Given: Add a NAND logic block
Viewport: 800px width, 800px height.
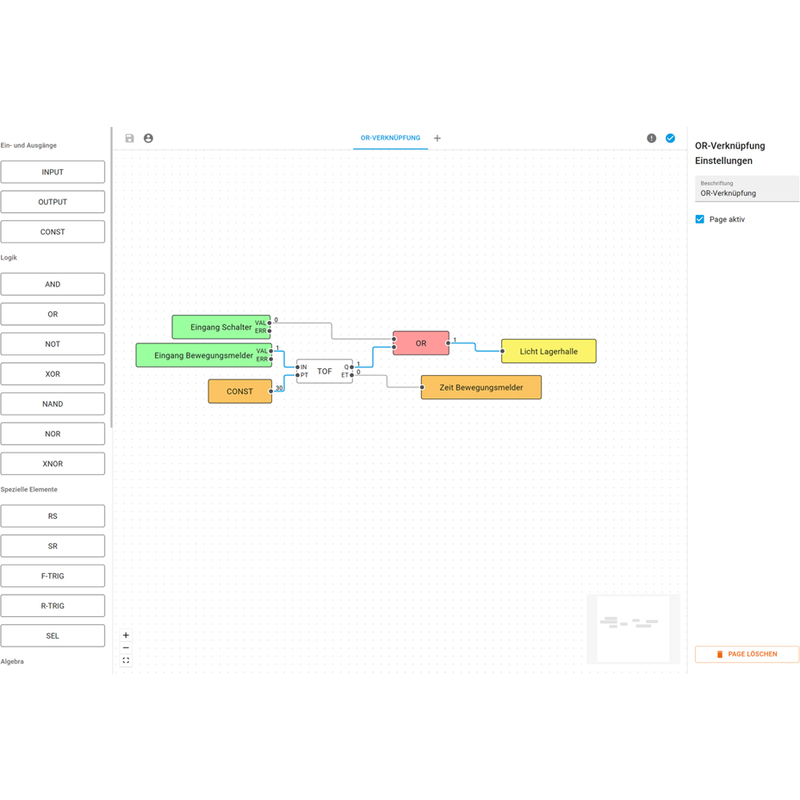Looking at the screenshot, I should 53,404.
